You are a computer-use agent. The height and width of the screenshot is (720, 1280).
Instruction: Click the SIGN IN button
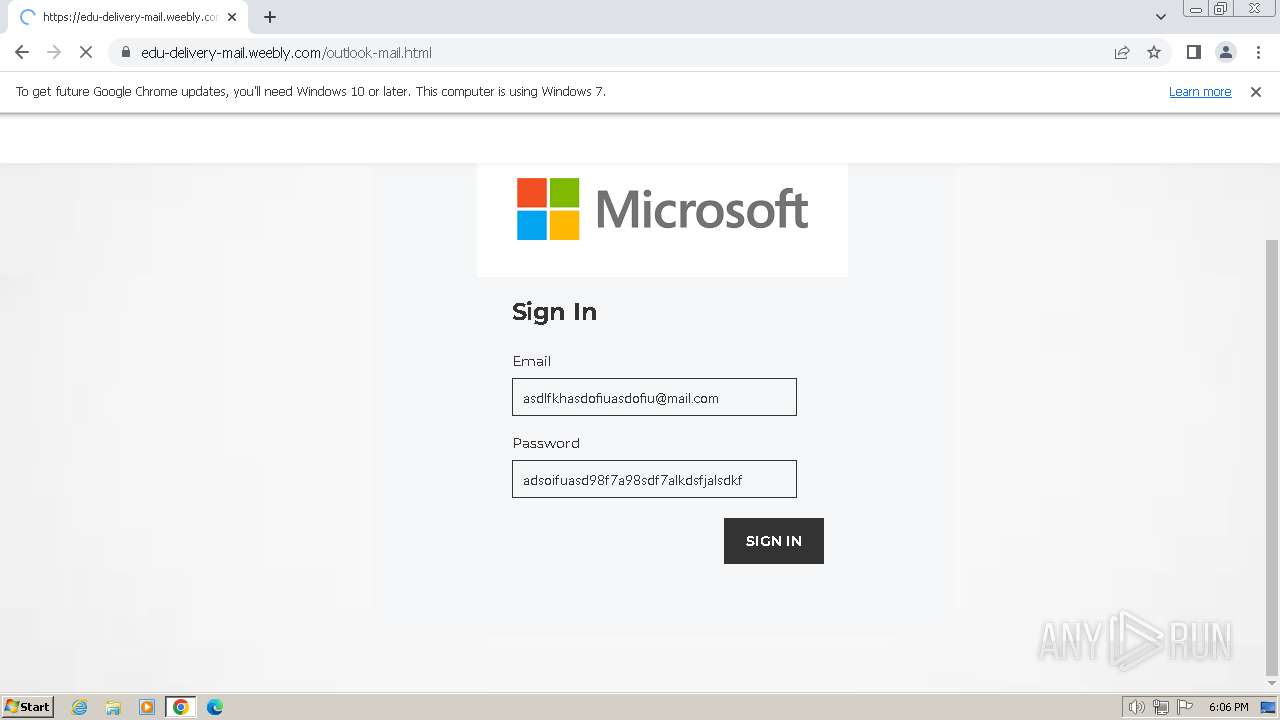click(774, 541)
